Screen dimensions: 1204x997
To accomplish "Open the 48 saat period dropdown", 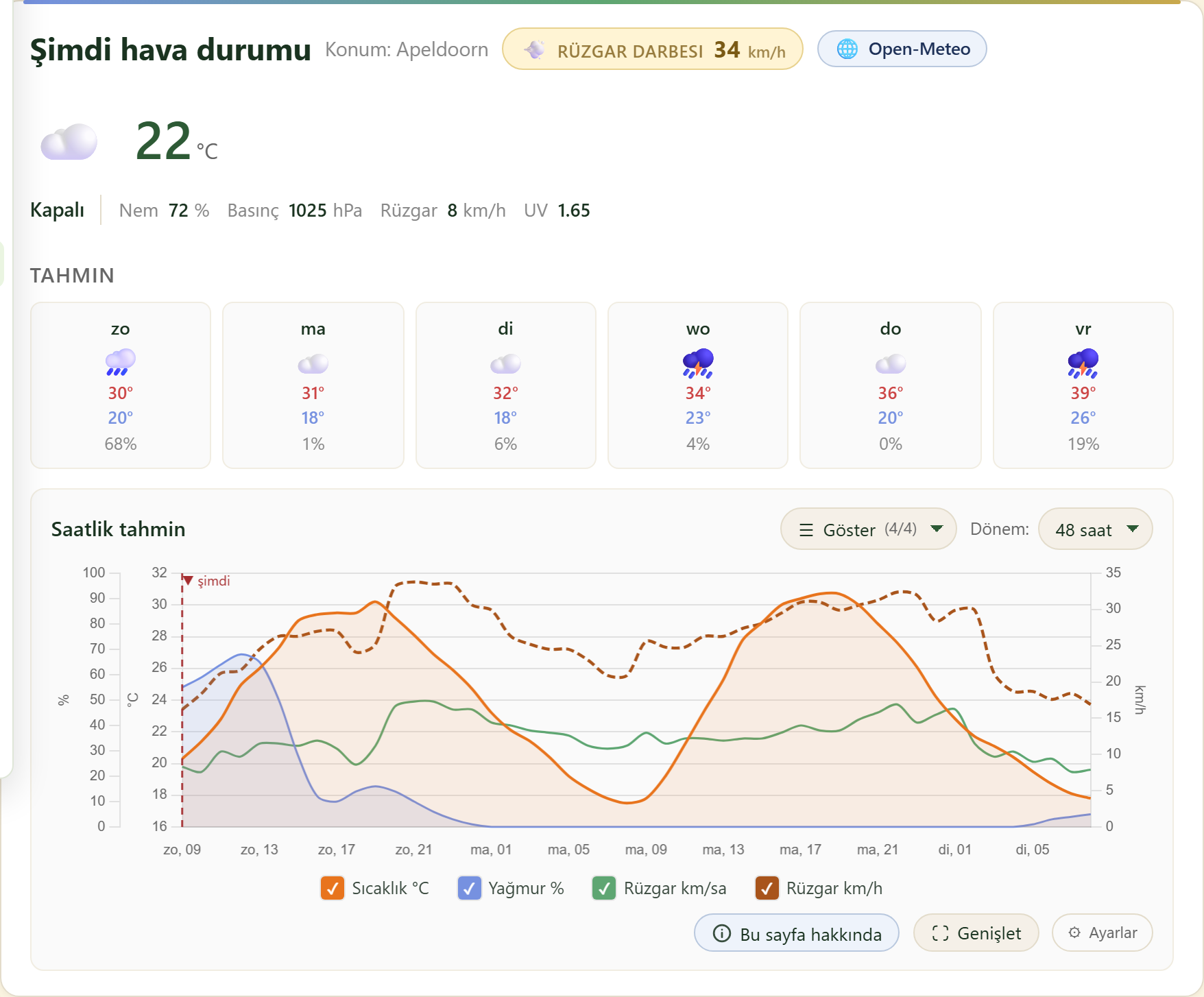I will coord(1096,529).
